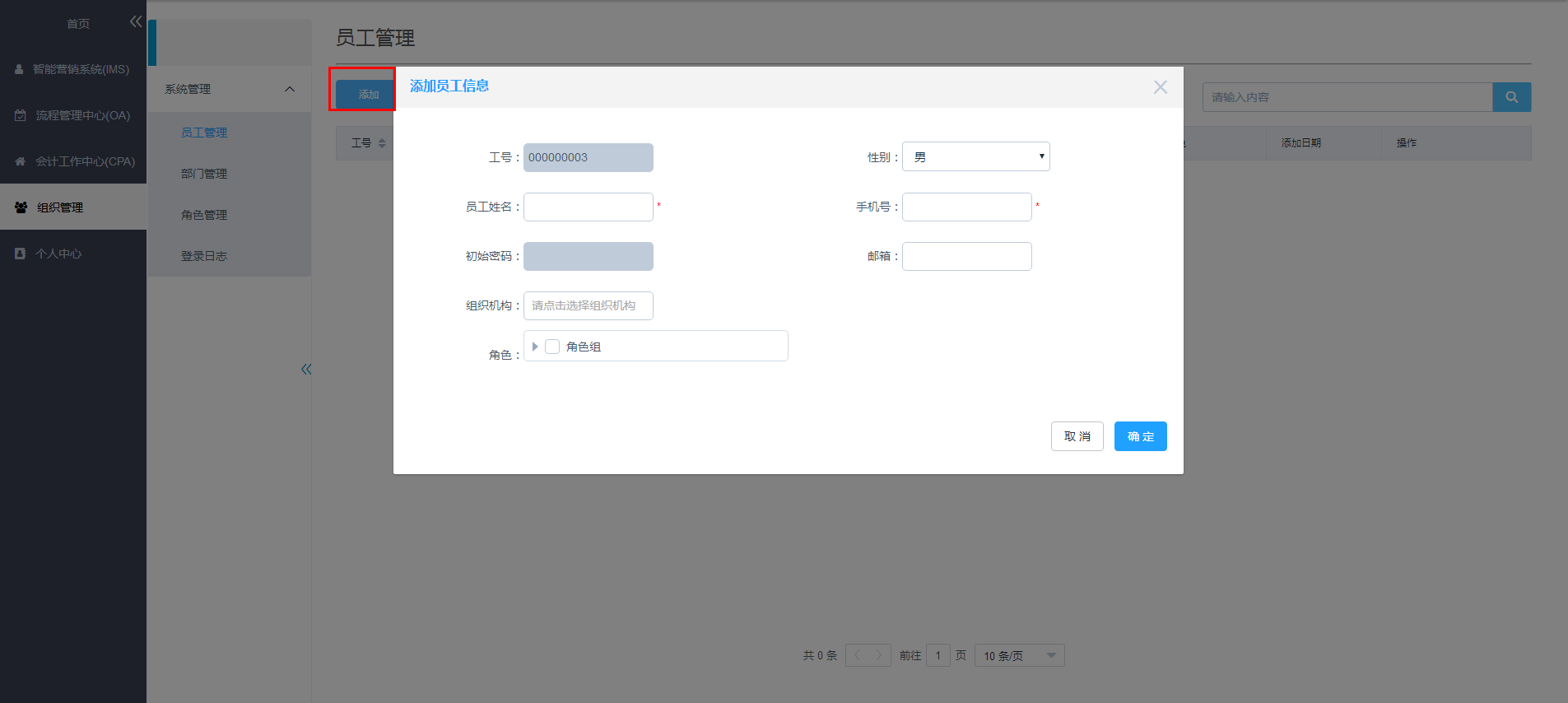Open 个人中心 in the sidebar

pos(58,254)
